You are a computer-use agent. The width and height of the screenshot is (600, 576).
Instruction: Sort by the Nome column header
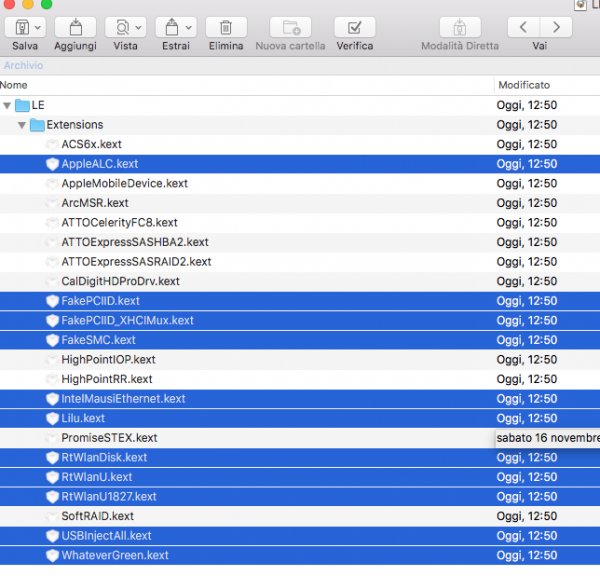(x=14, y=85)
